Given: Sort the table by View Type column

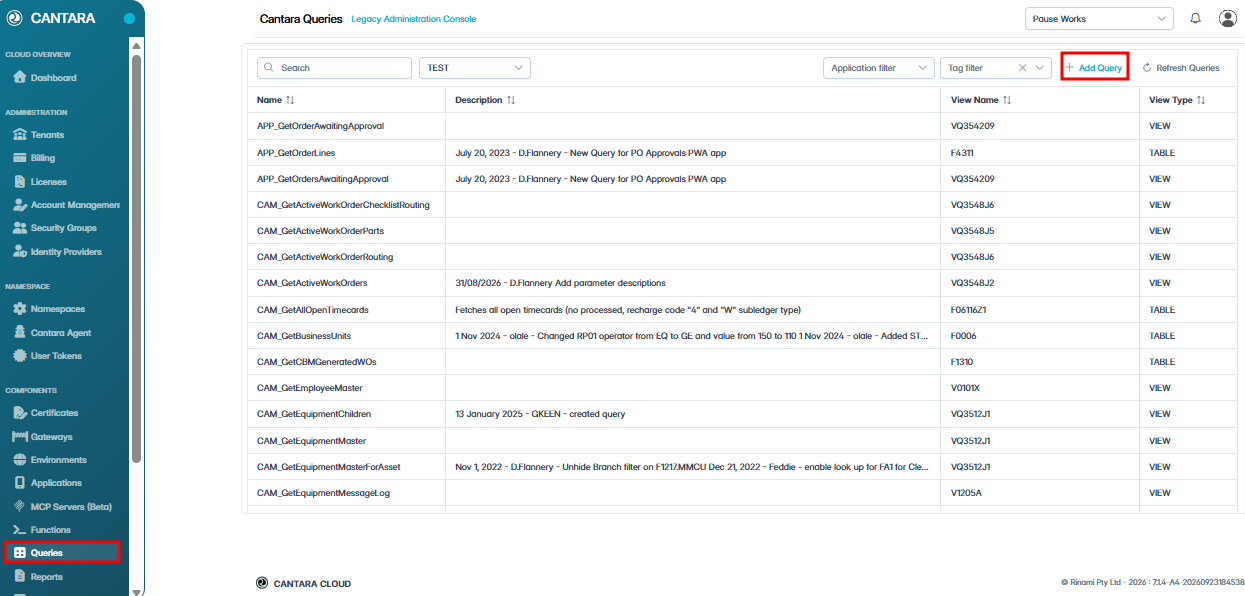Looking at the screenshot, I should pyautogui.click(x=1201, y=100).
